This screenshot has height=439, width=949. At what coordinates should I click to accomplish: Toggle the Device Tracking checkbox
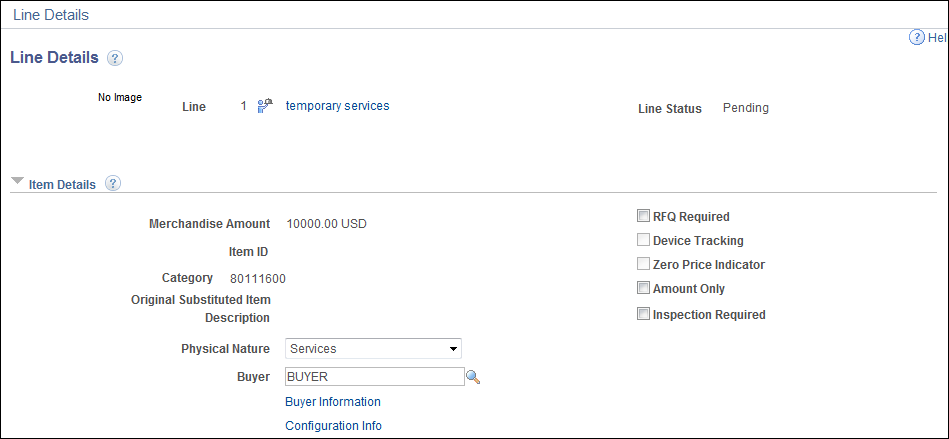click(643, 240)
